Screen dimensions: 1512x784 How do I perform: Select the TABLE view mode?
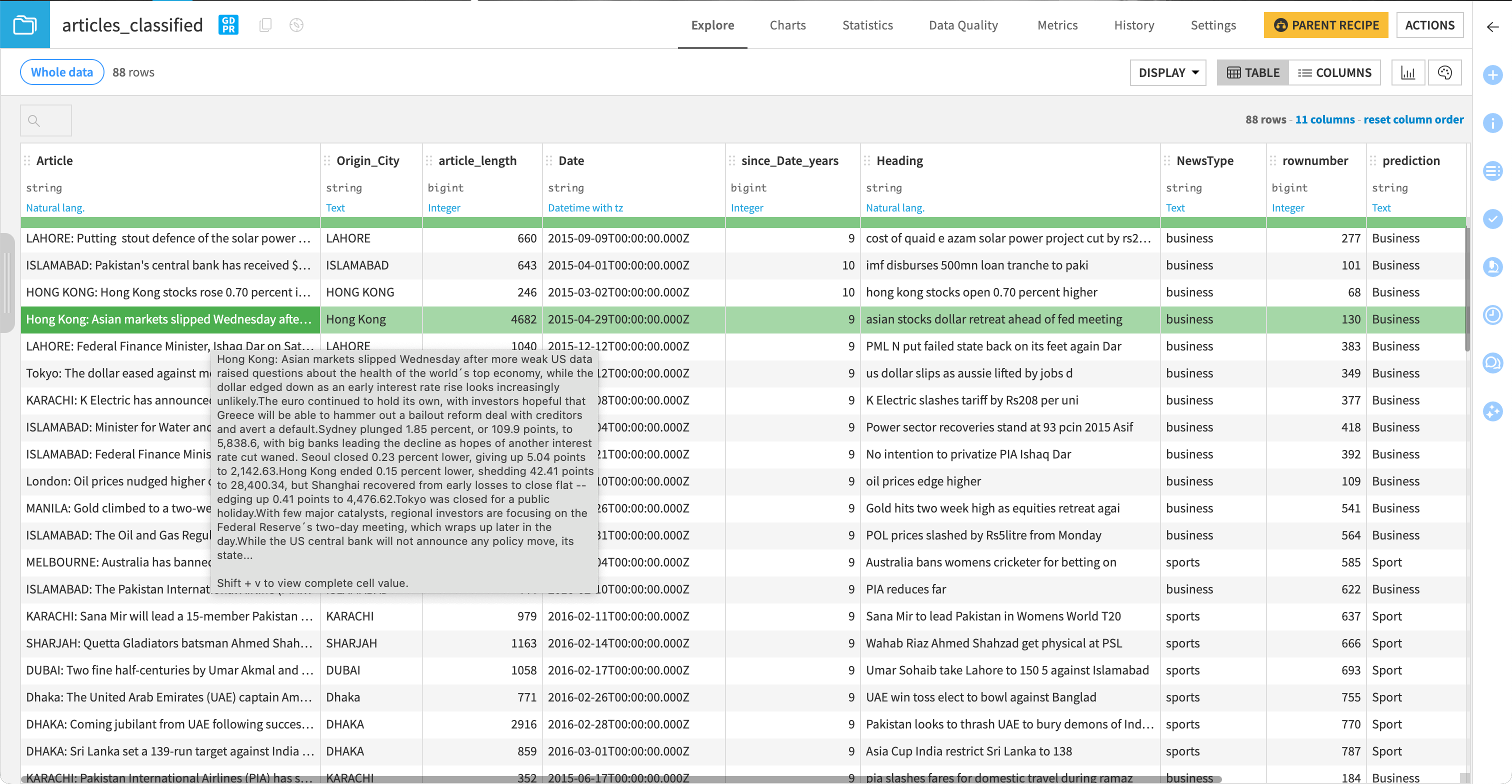coord(1252,72)
